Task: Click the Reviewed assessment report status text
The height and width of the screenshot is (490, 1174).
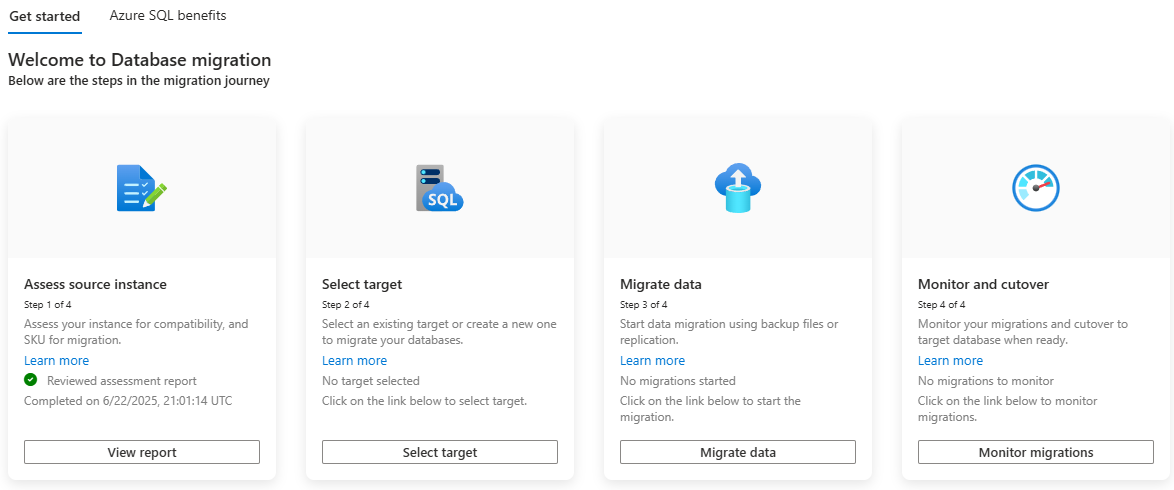Action: (121, 381)
